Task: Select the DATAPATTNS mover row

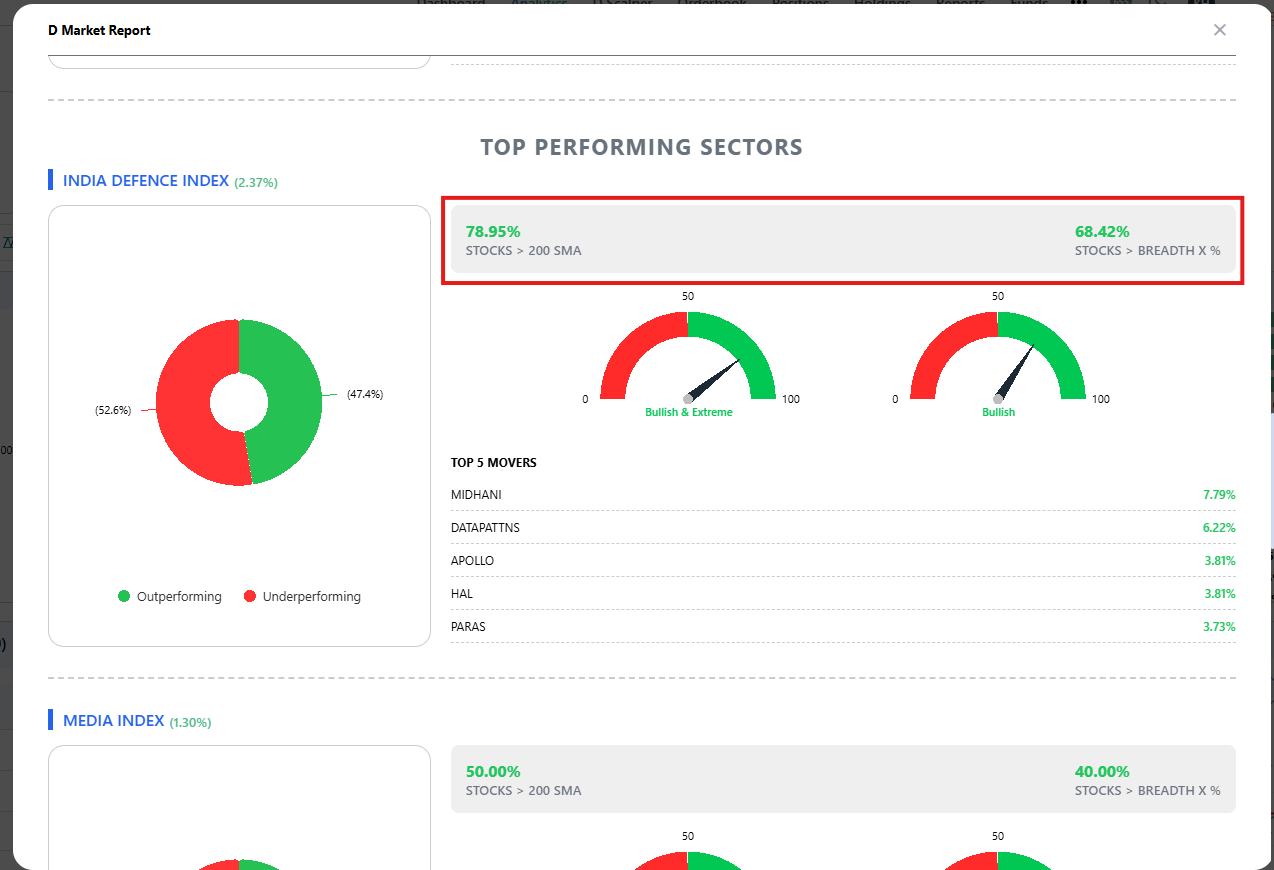Action: [843, 528]
